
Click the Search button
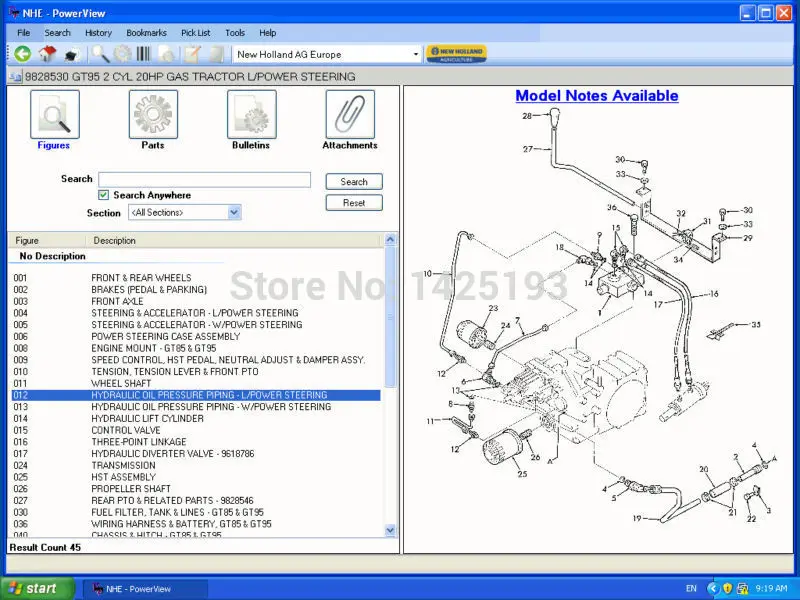(354, 182)
